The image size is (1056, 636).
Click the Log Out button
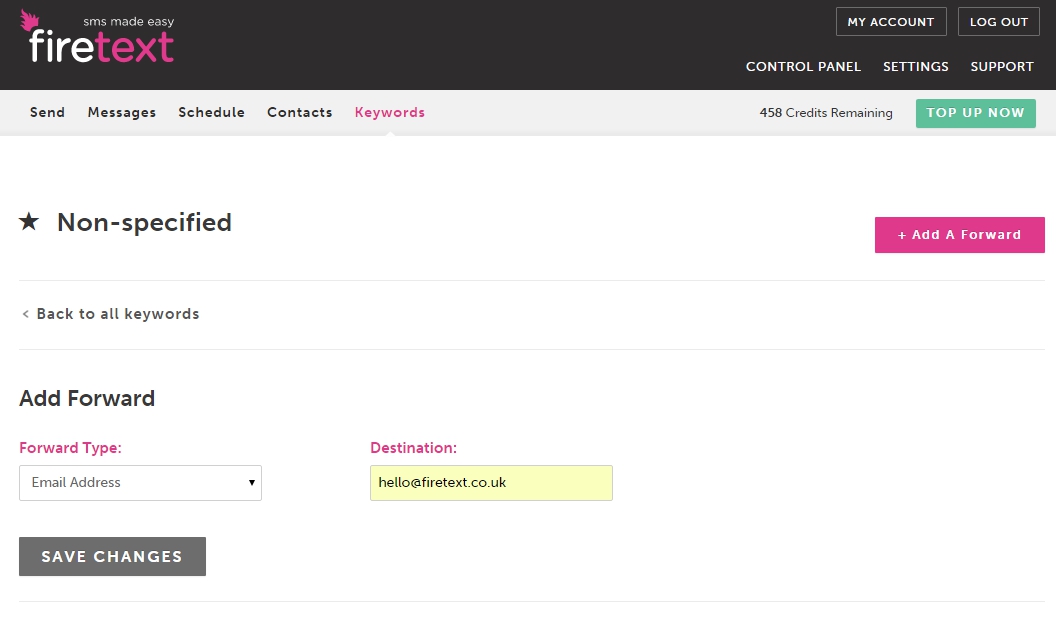tap(998, 22)
